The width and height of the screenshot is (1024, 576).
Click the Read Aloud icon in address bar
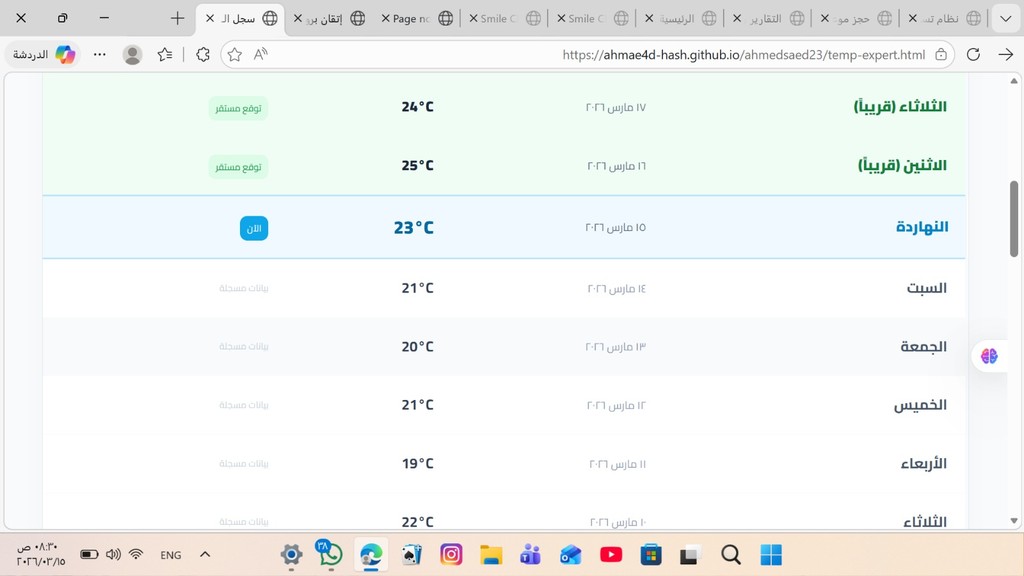pyautogui.click(x=261, y=55)
